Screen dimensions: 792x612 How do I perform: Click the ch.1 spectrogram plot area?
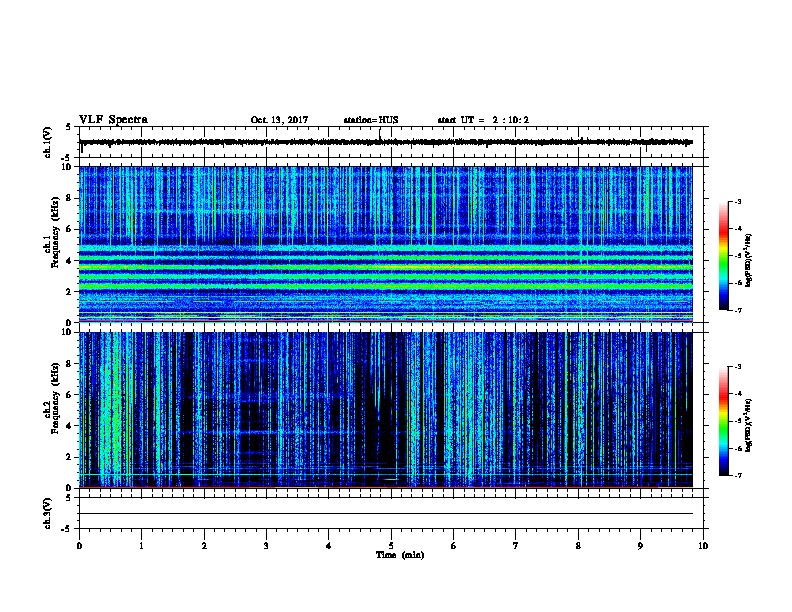coord(386,244)
